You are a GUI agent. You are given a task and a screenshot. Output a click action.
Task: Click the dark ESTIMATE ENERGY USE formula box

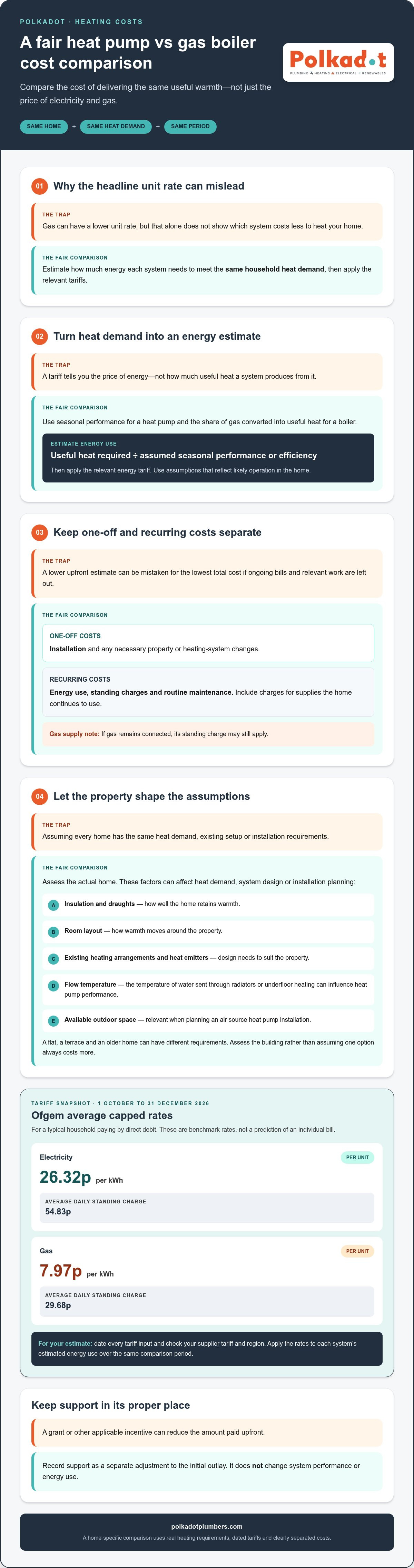(x=208, y=458)
